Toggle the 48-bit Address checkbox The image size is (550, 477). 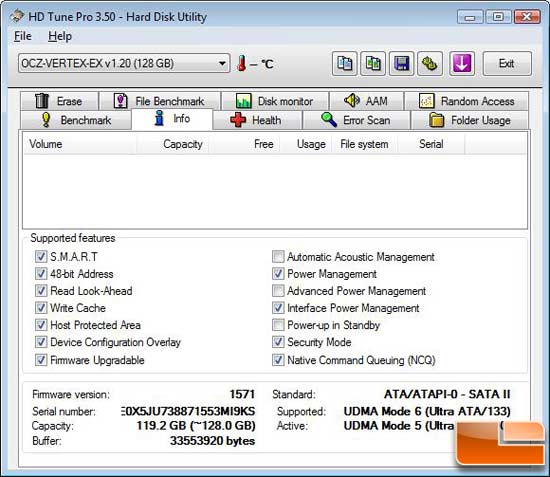41,274
